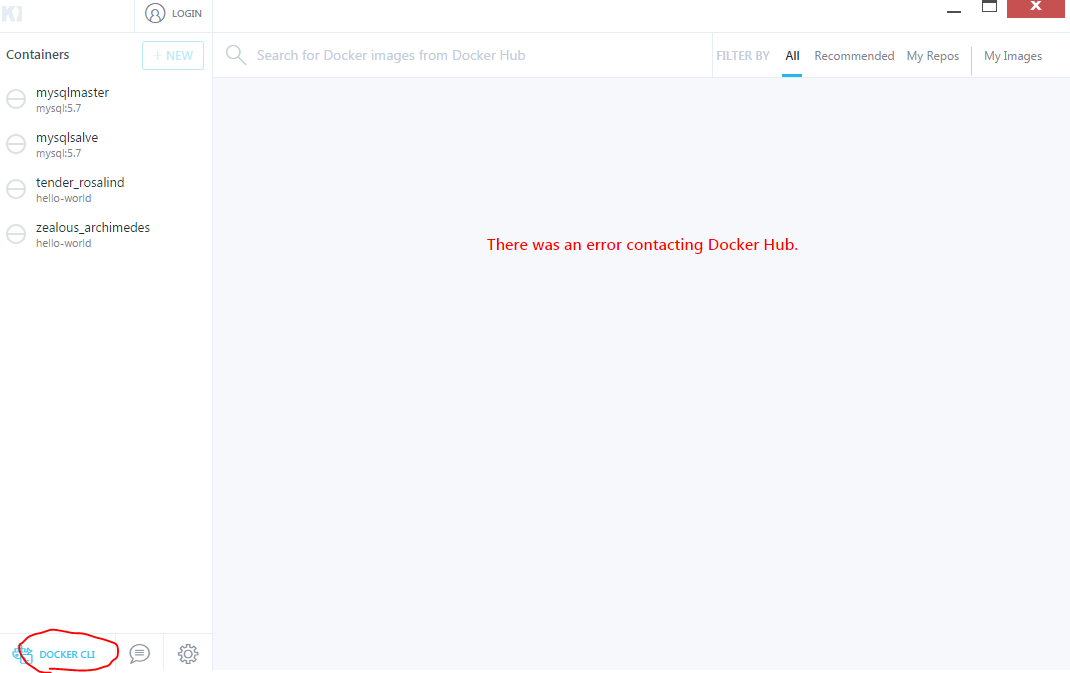
Task: Click the tender_rosalind stopped status icon
Action: tap(16, 189)
